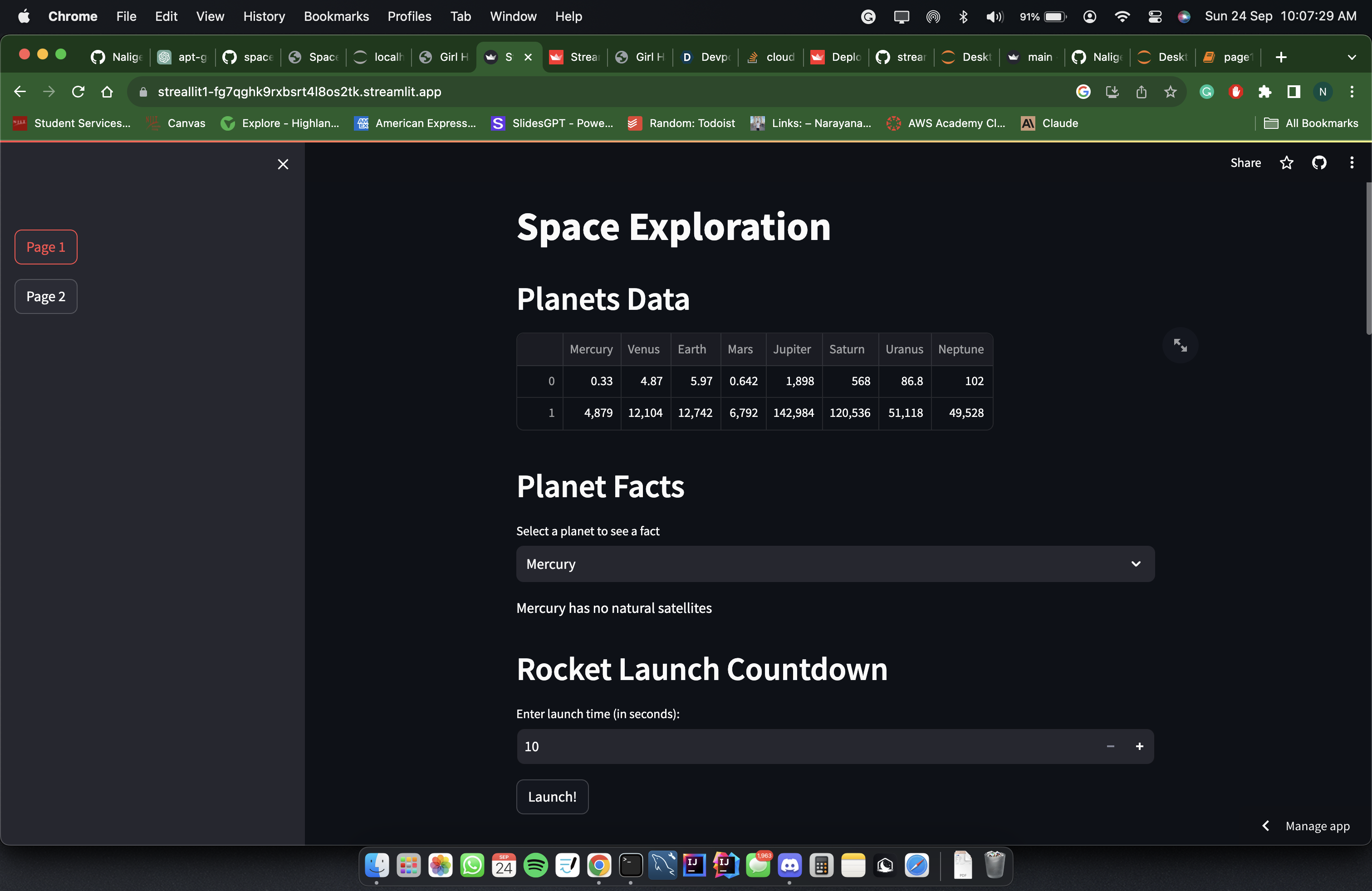Open the Grammarly extension icon

pos(1206,92)
